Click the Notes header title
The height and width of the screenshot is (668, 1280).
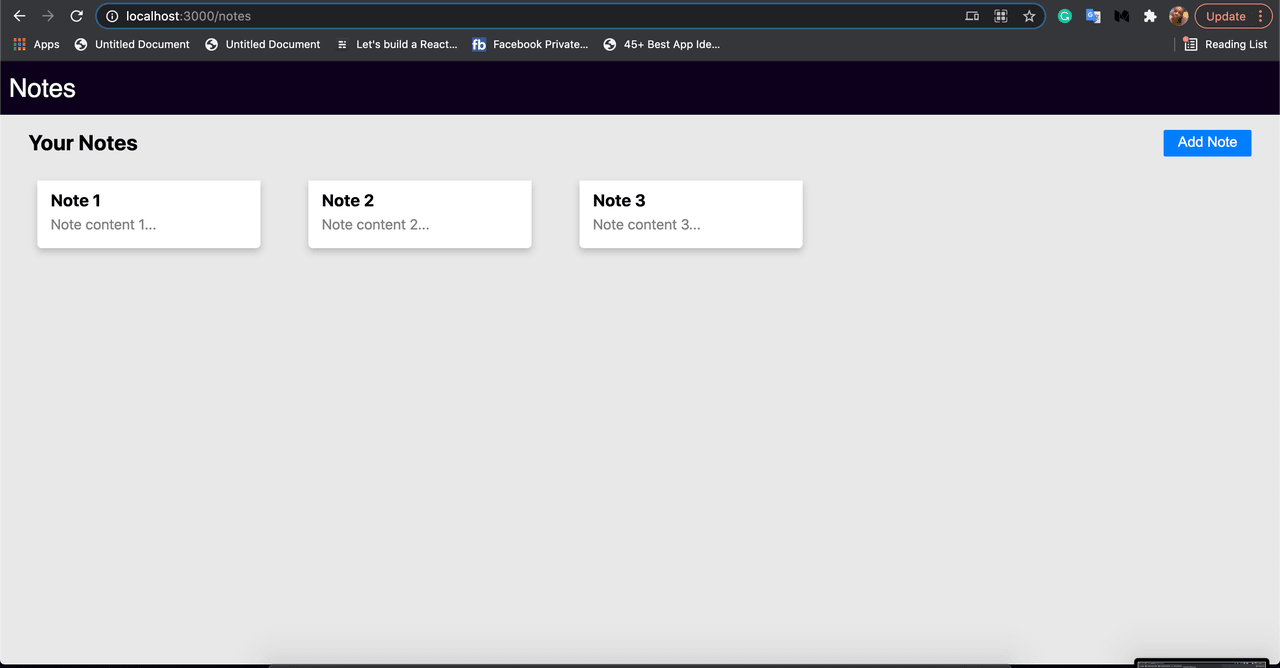click(42, 88)
